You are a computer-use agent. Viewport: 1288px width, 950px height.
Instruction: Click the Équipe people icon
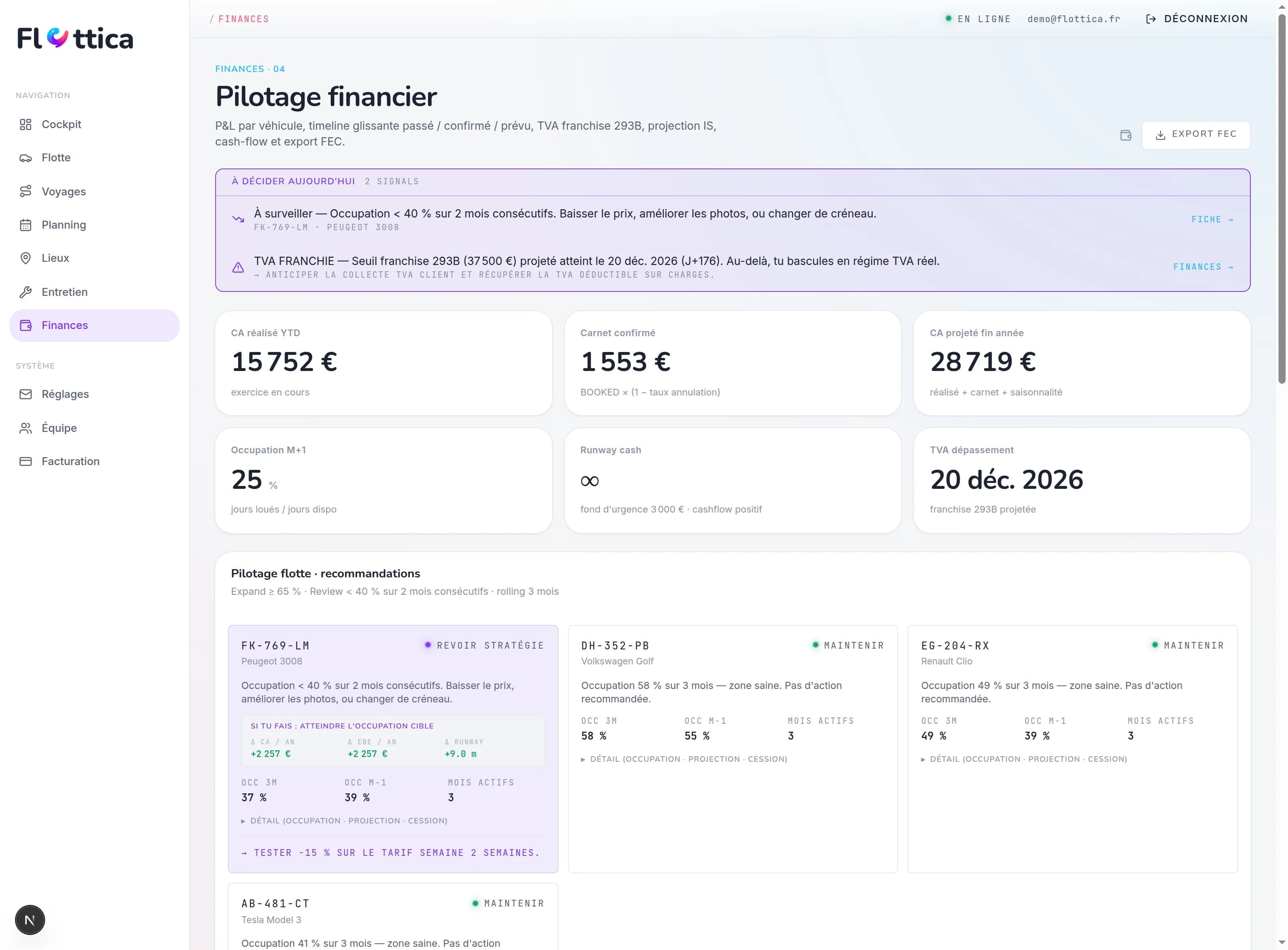tap(25, 428)
